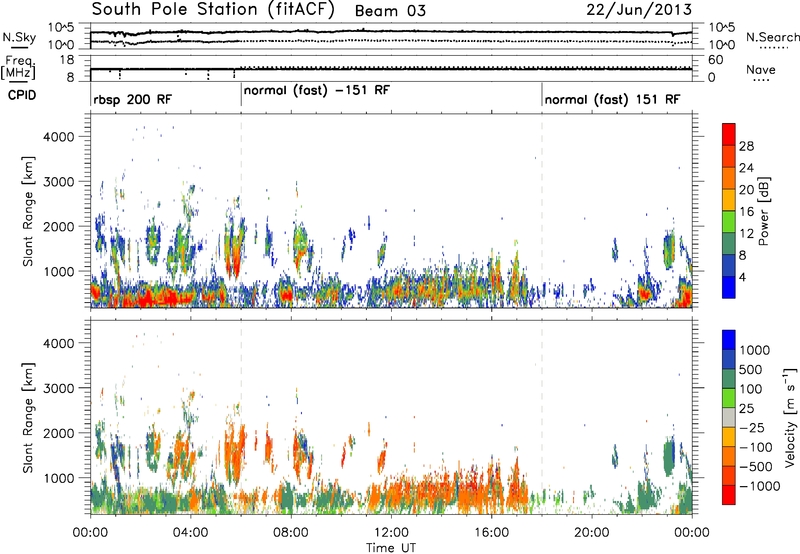Screen dimensions: 800x554
Task: Click the '08:00' time tick label
Action: (x=290, y=533)
